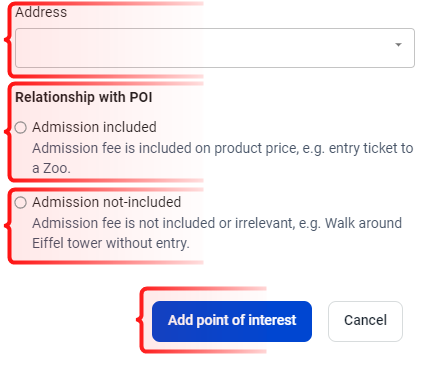
Task: Click the Add point of interest button
Action: pyautogui.click(x=232, y=321)
